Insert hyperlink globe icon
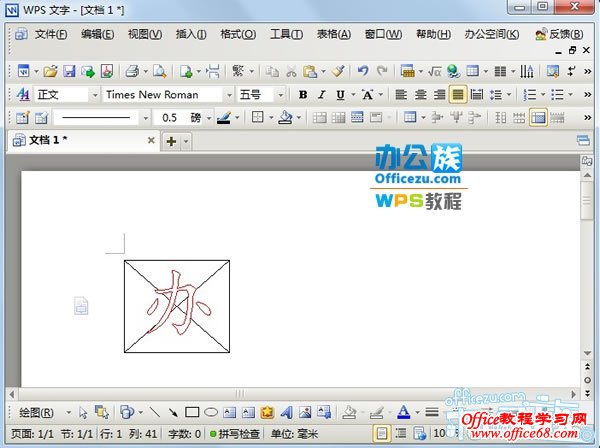600x448 pixels. pyautogui.click(x=453, y=71)
